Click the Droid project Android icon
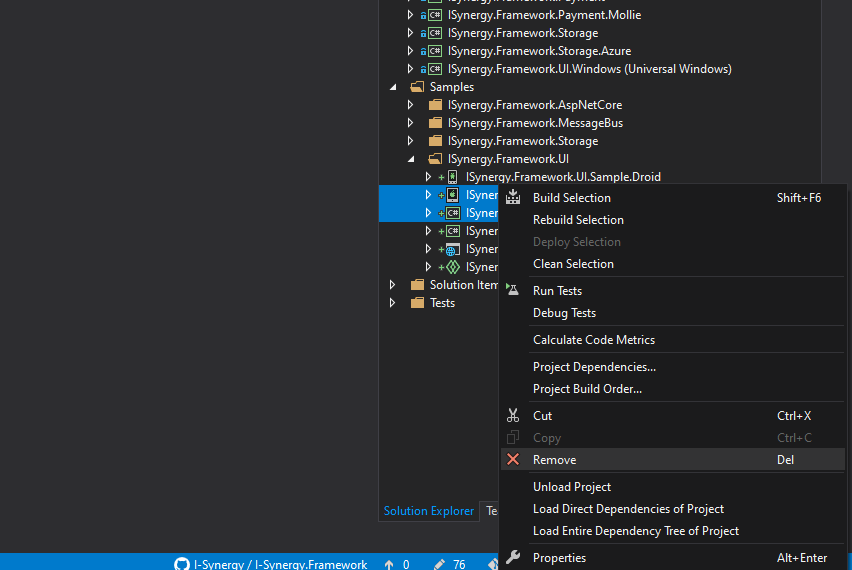Image resolution: width=852 pixels, height=570 pixels. point(452,177)
